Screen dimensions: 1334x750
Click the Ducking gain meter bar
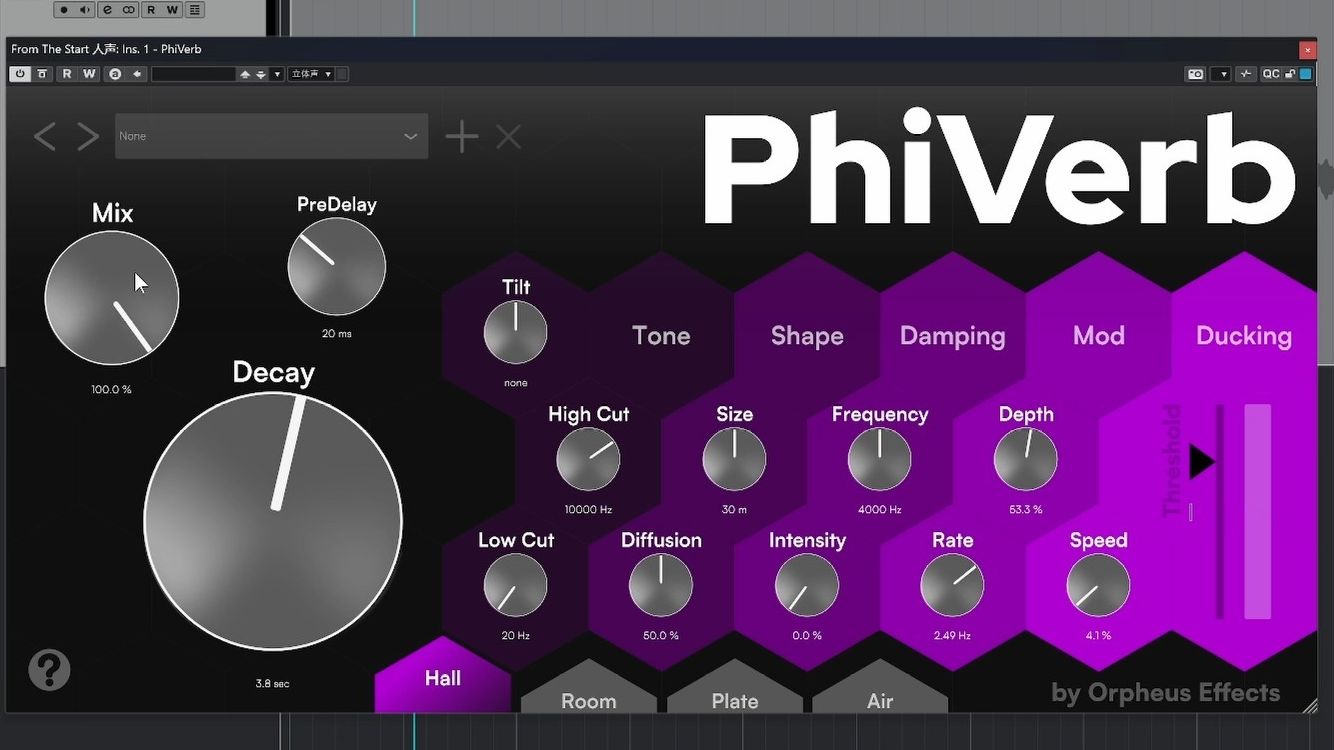tap(1257, 511)
